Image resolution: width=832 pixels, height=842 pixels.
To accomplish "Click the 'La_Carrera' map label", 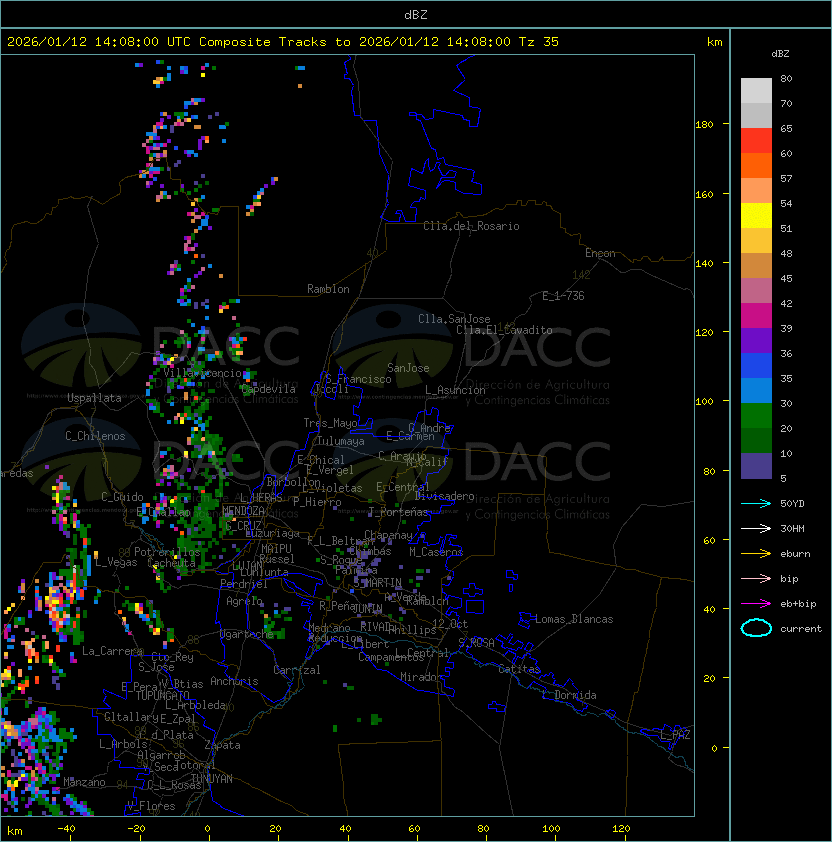I will (x=112, y=651).
